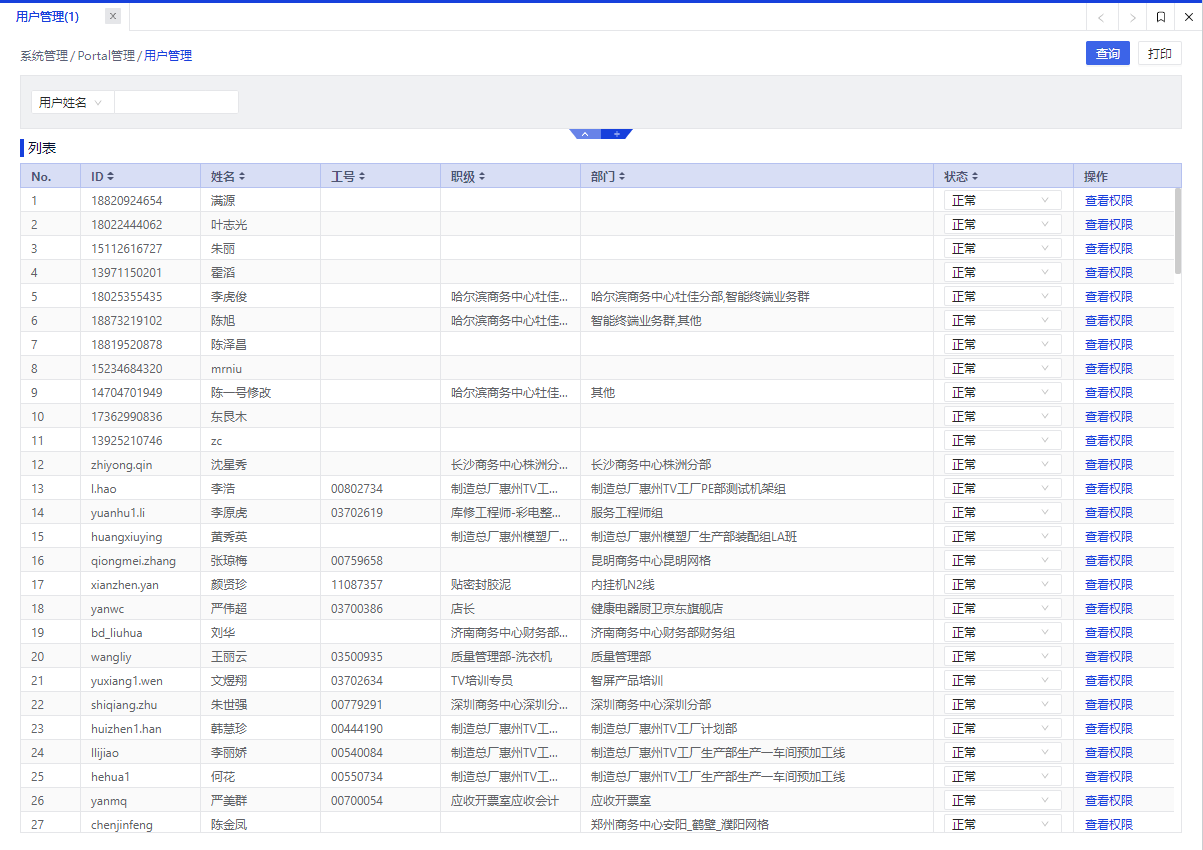Image resolution: width=1203 pixels, height=850 pixels.
Task: Click the 工号 column sort icon
Action: pos(362,177)
